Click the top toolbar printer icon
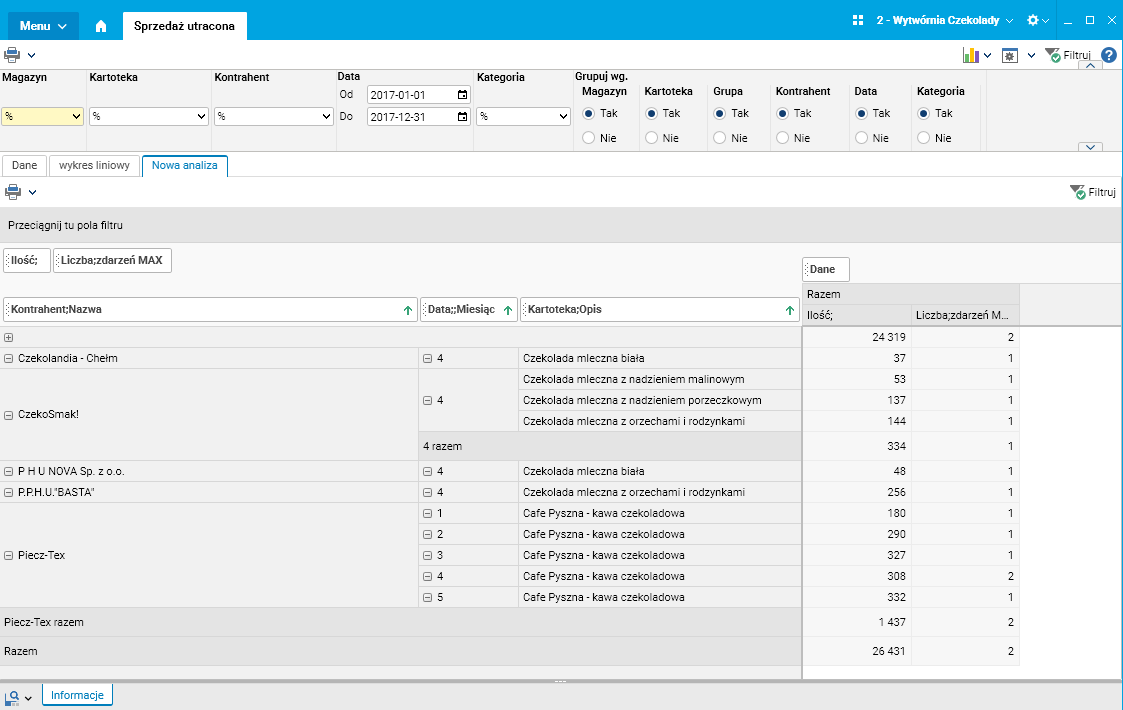Screen dimensions: 1123x710 pyautogui.click(x=12, y=55)
